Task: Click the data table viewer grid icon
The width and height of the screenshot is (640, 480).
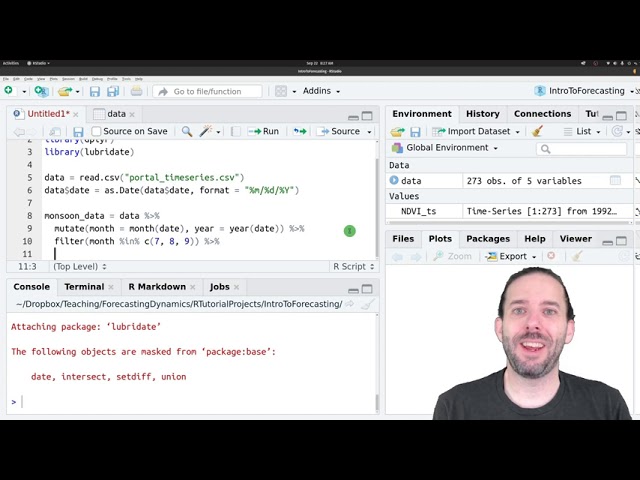Action: click(x=615, y=180)
